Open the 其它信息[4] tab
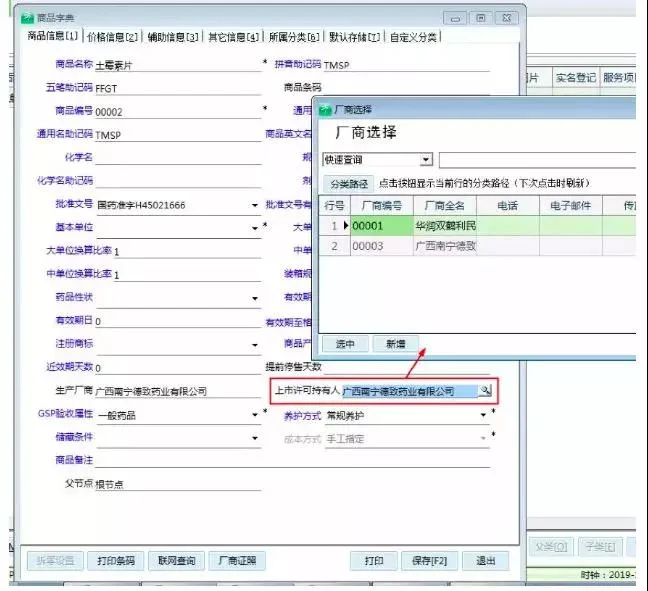This screenshot has width=648, height=591. click(233, 37)
